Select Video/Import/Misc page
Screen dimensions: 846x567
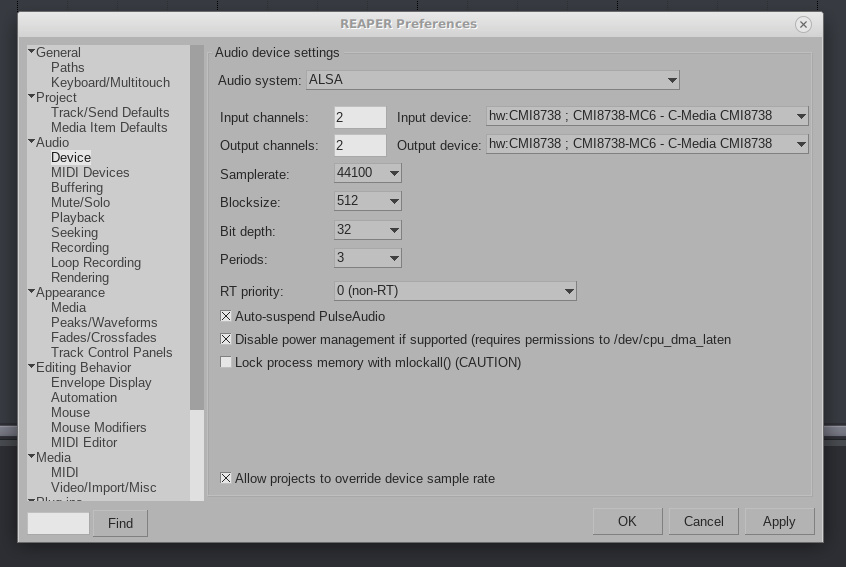(104, 488)
